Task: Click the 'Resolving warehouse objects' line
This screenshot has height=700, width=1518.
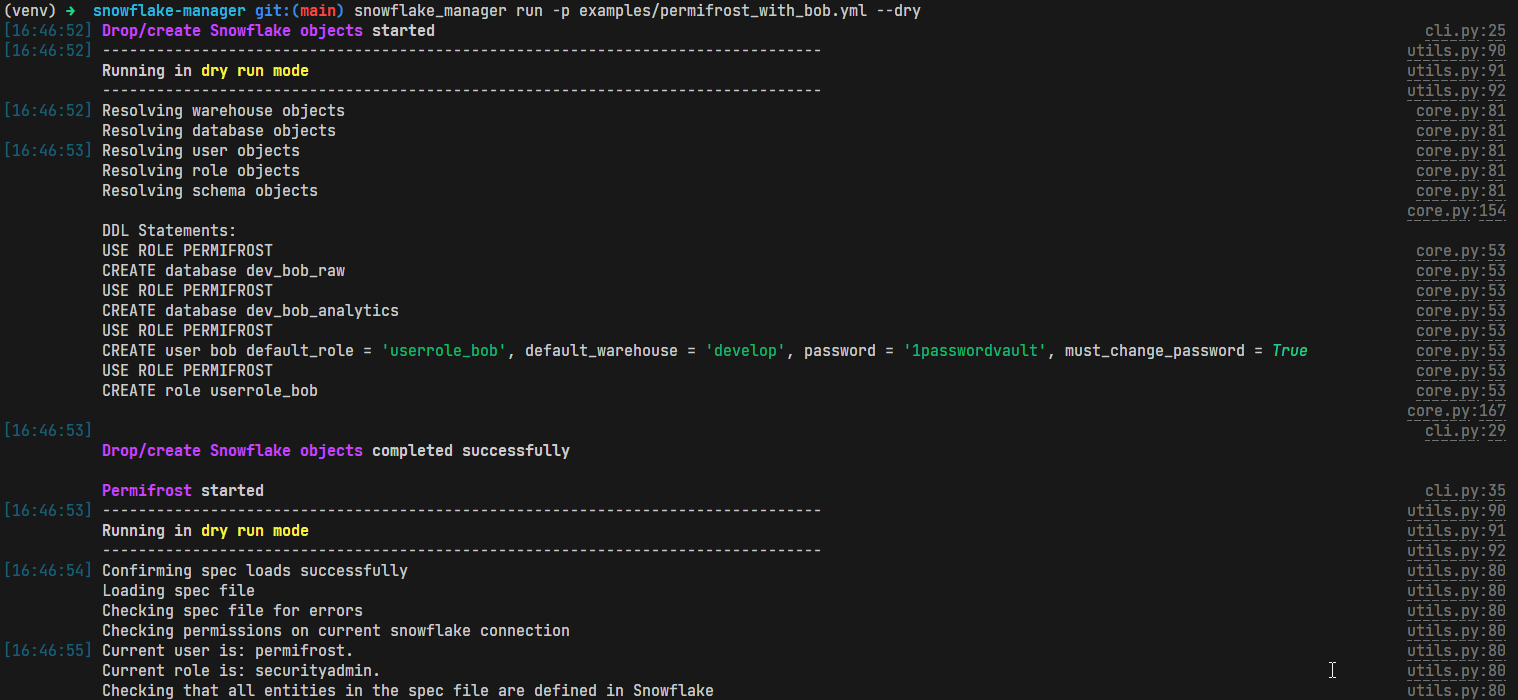Action: coord(223,111)
